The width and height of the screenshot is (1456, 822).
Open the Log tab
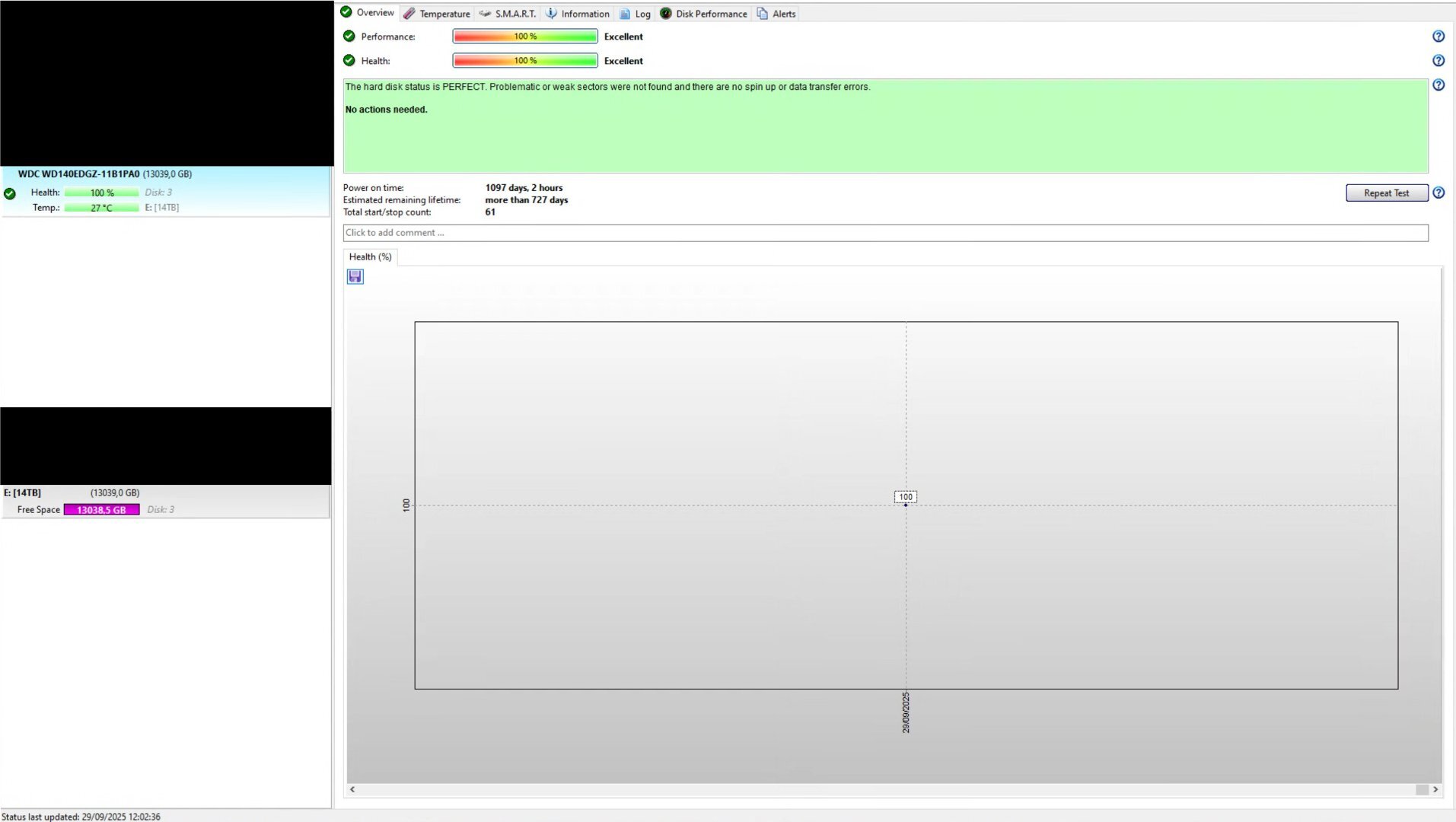(x=636, y=14)
